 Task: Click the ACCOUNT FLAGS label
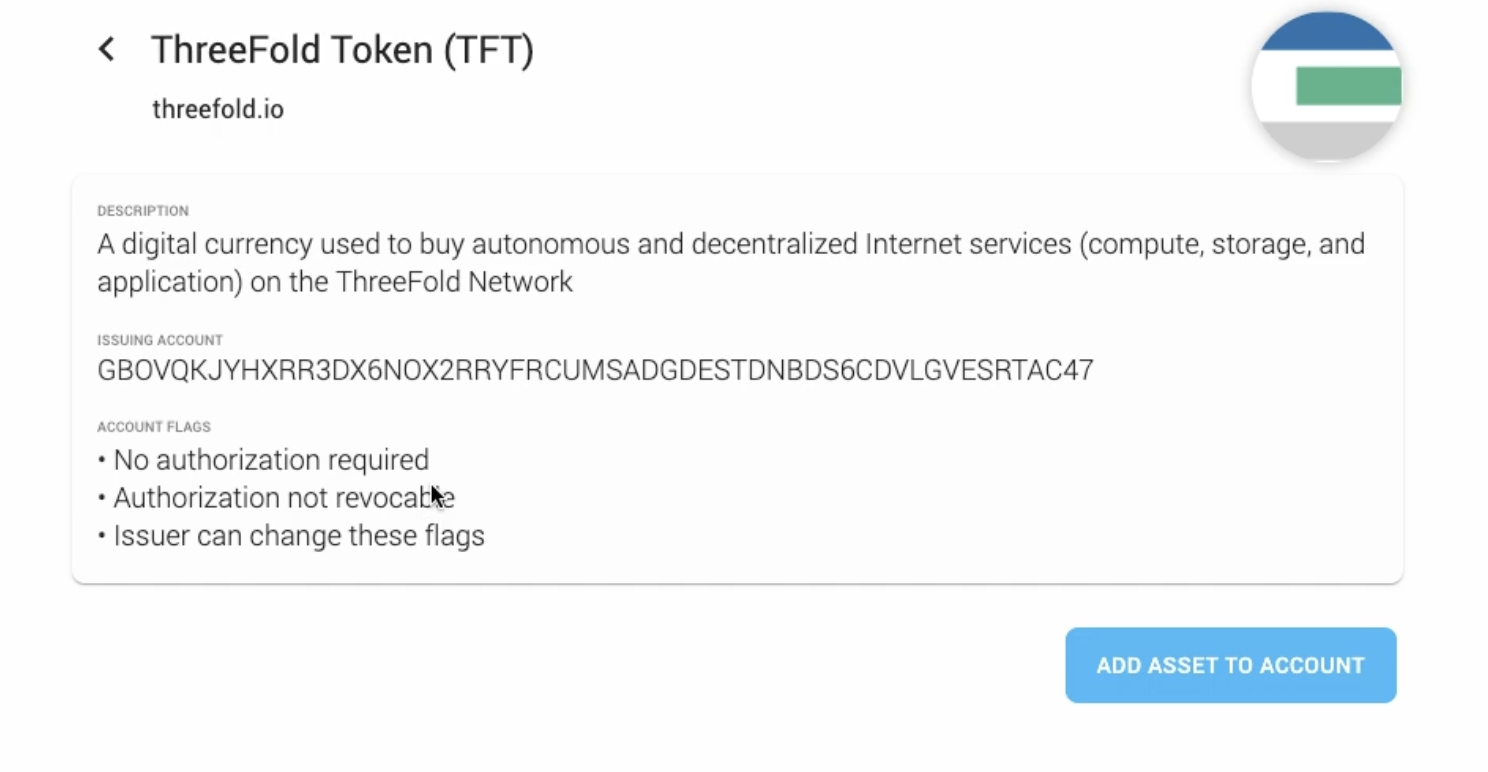coord(154,427)
